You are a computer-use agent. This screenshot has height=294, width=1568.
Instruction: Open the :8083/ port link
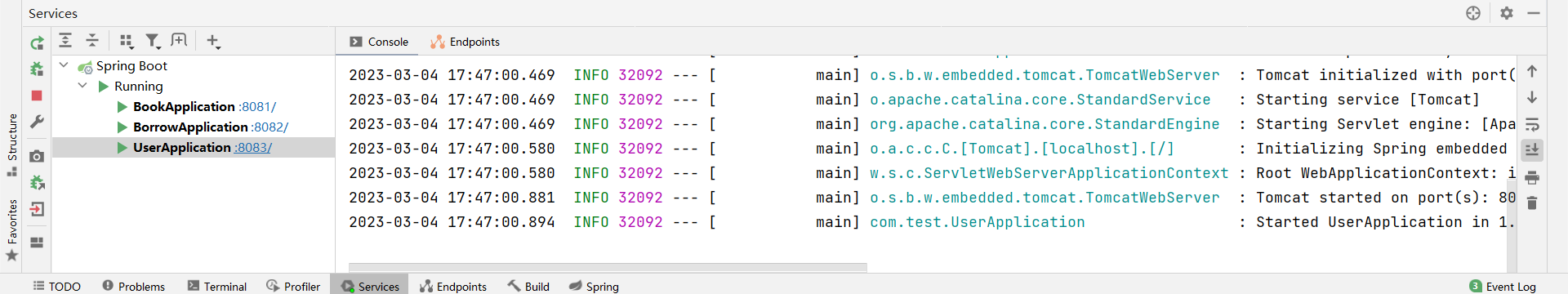click(x=253, y=148)
